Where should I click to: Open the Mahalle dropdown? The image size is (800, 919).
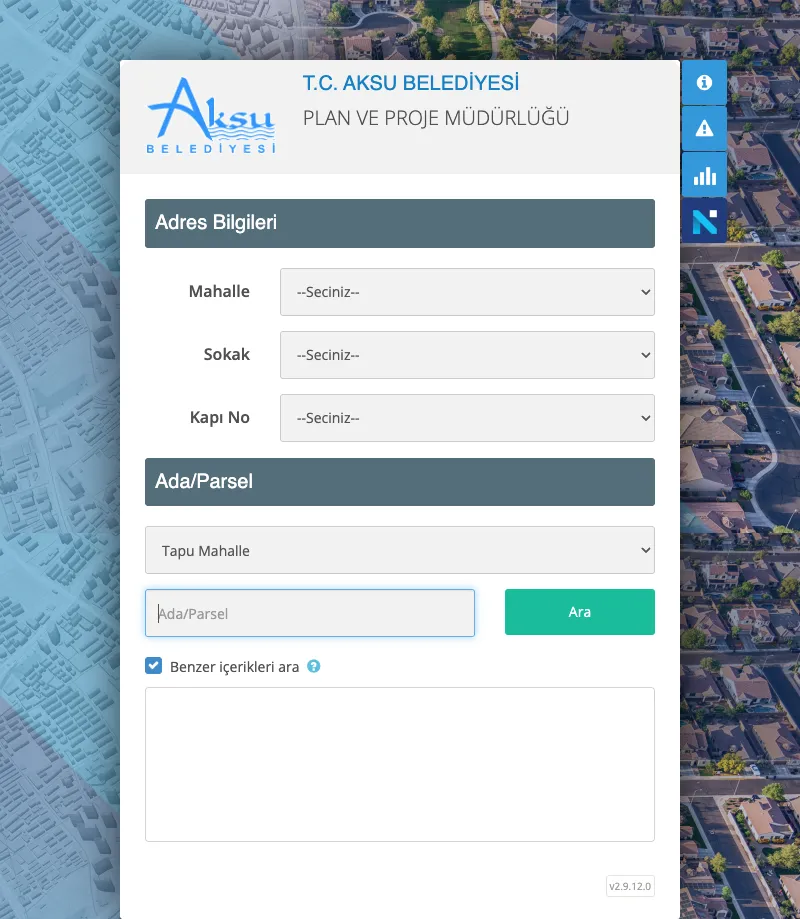(x=467, y=292)
